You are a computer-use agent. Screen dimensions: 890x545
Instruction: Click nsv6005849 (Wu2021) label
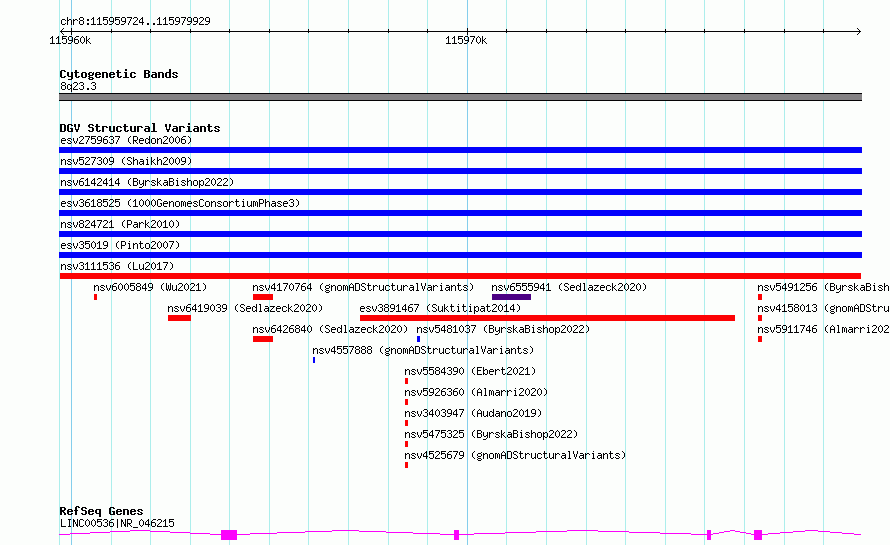click(x=150, y=287)
